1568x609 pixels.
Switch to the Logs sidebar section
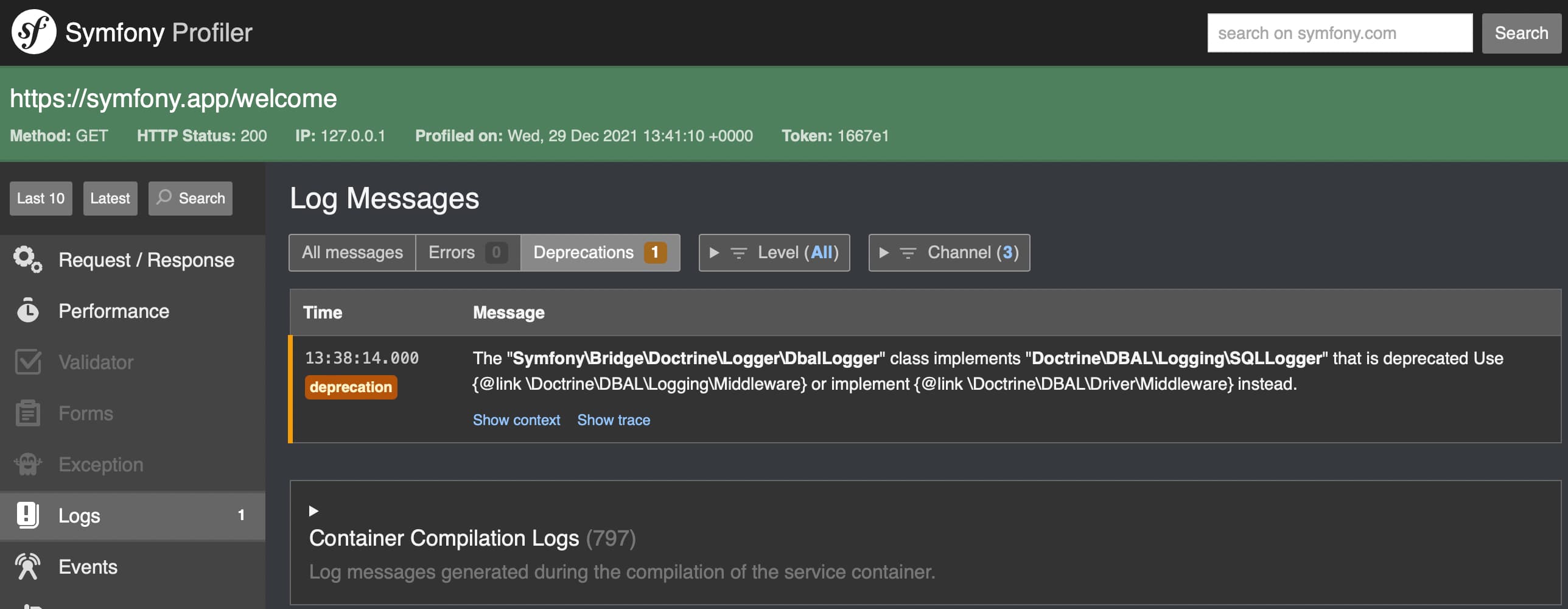click(x=79, y=515)
